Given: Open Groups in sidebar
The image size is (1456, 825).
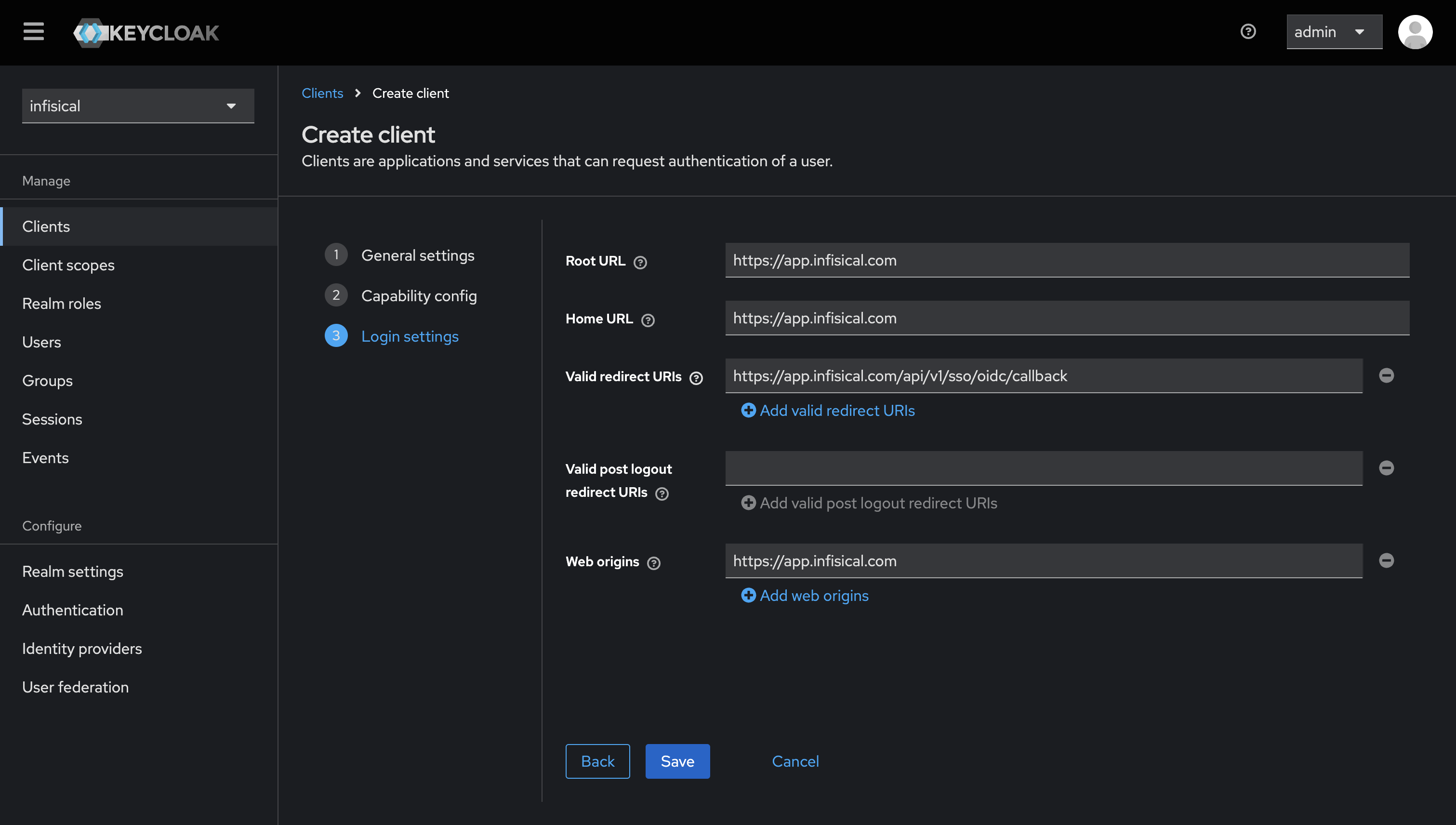Looking at the screenshot, I should [x=139, y=381].
